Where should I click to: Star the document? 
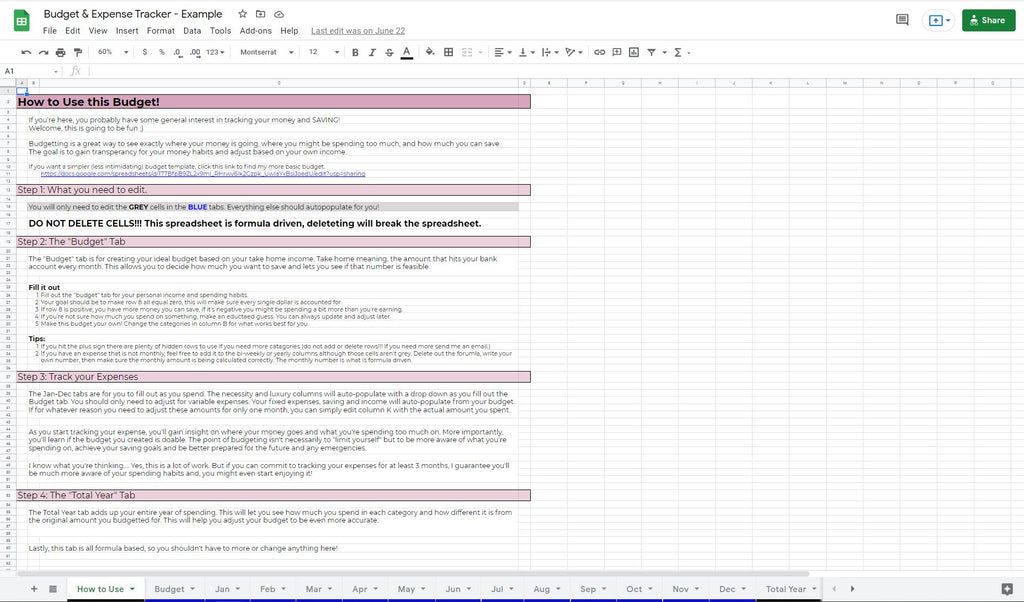tap(242, 14)
